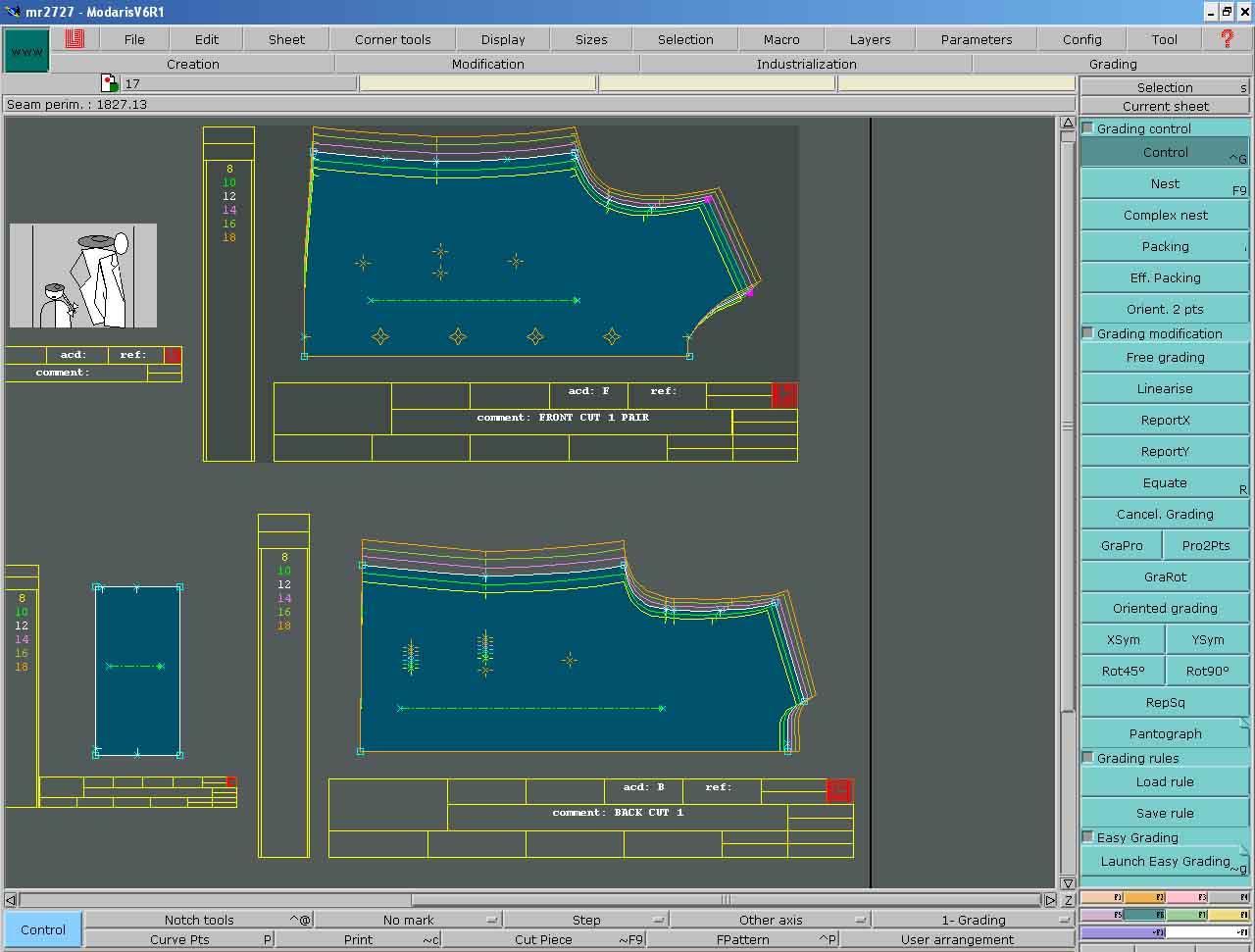Open the 1- Grading dropdown
Image resolution: width=1255 pixels, height=952 pixels.
coord(1064,920)
